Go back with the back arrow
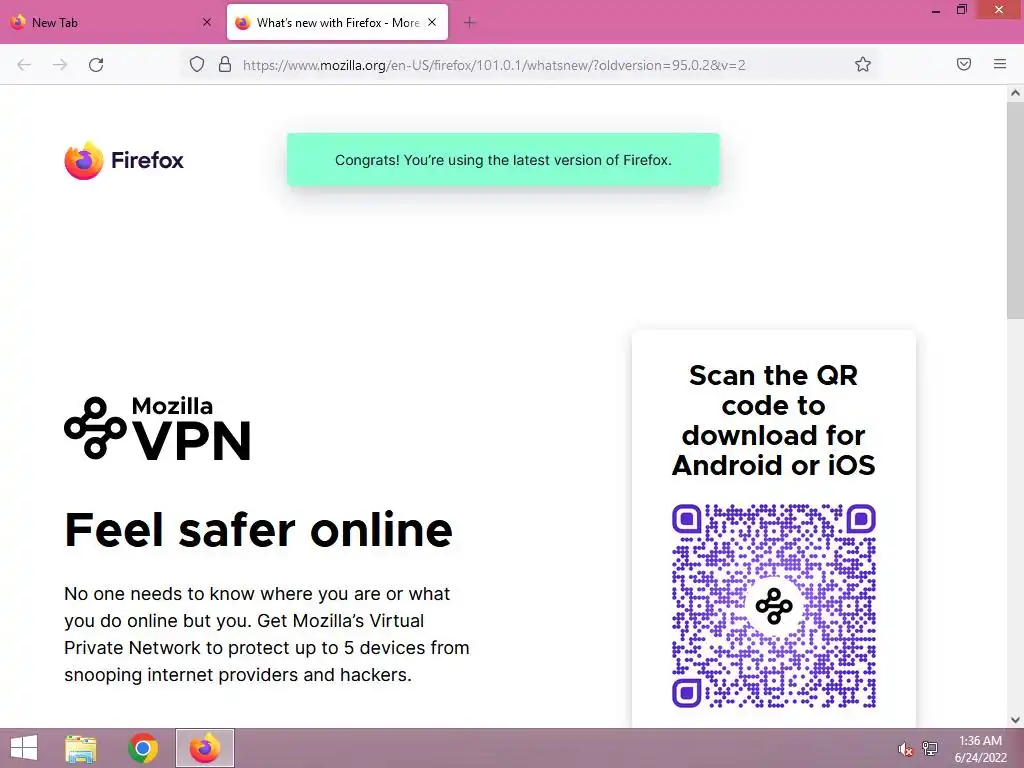The image size is (1024, 768). coord(24,65)
